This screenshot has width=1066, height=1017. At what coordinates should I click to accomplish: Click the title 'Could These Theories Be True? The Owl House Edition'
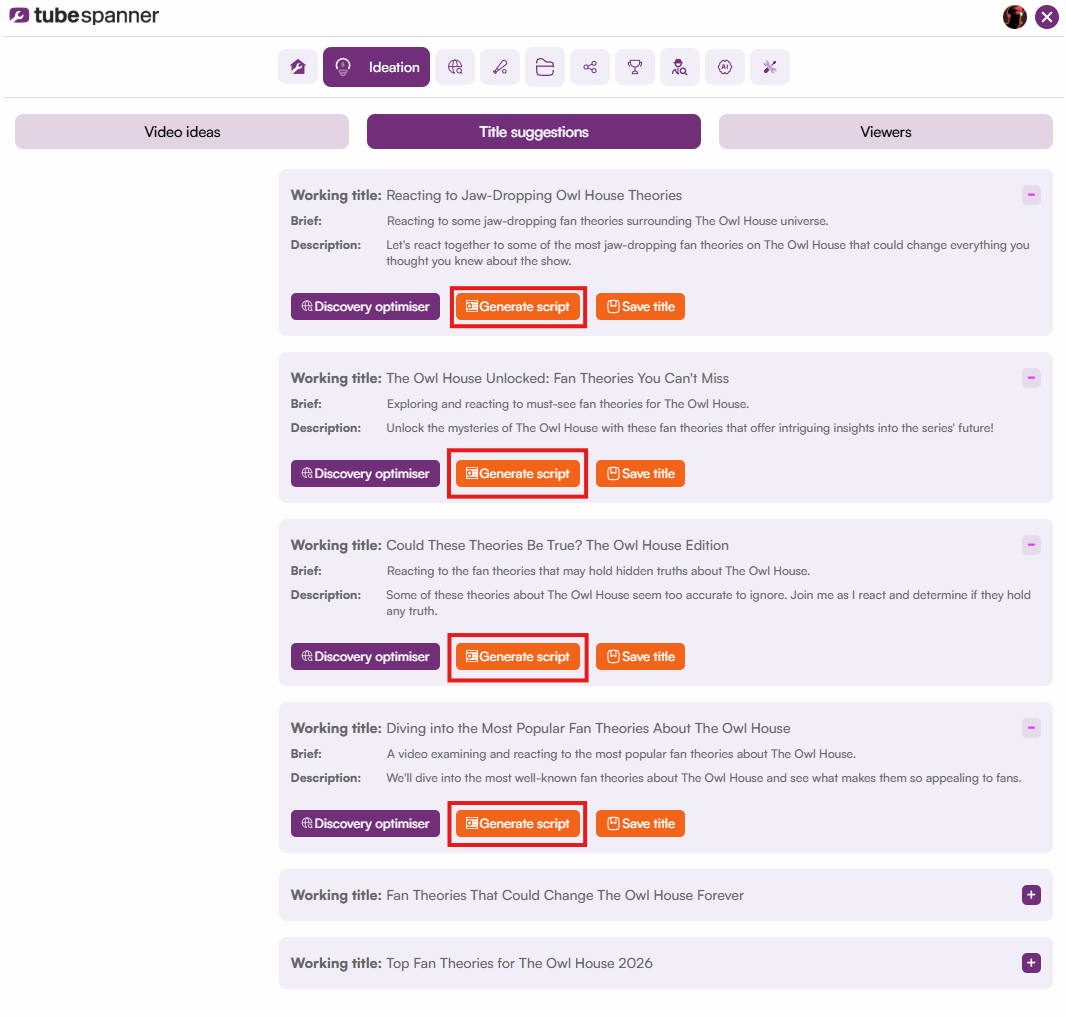[x=557, y=546]
